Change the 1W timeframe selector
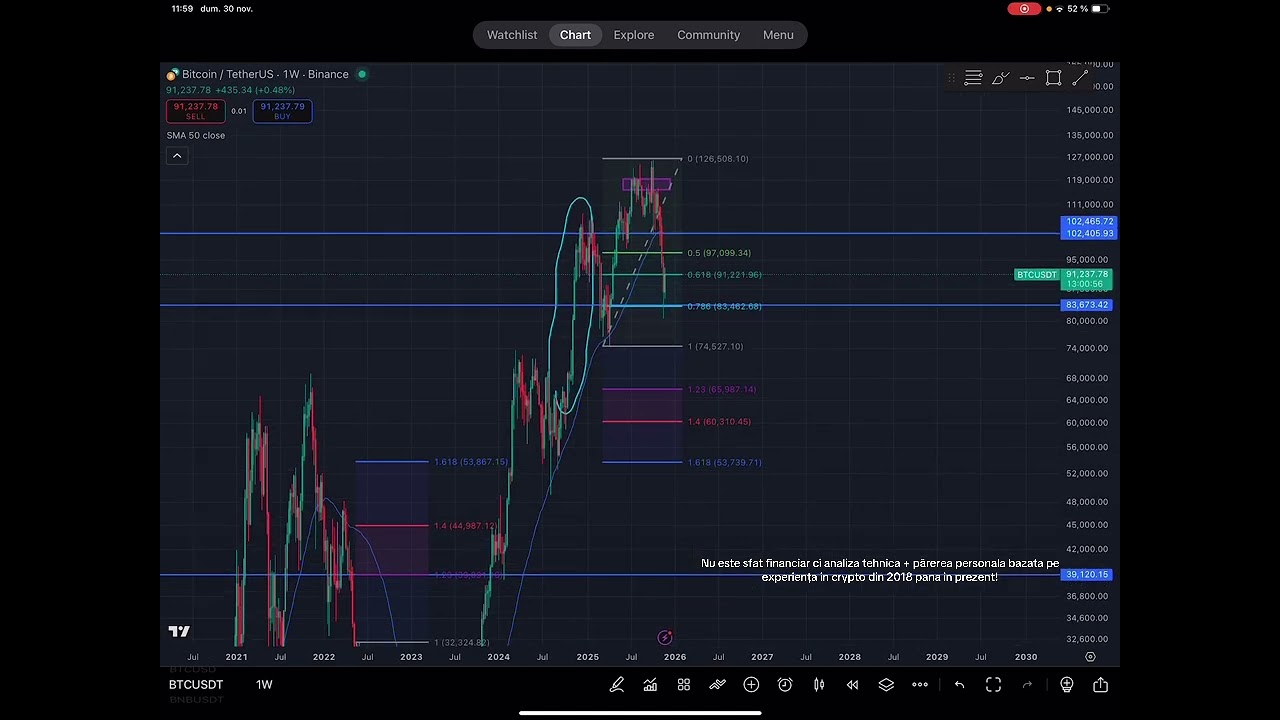1280x720 pixels. [x=264, y=685]
